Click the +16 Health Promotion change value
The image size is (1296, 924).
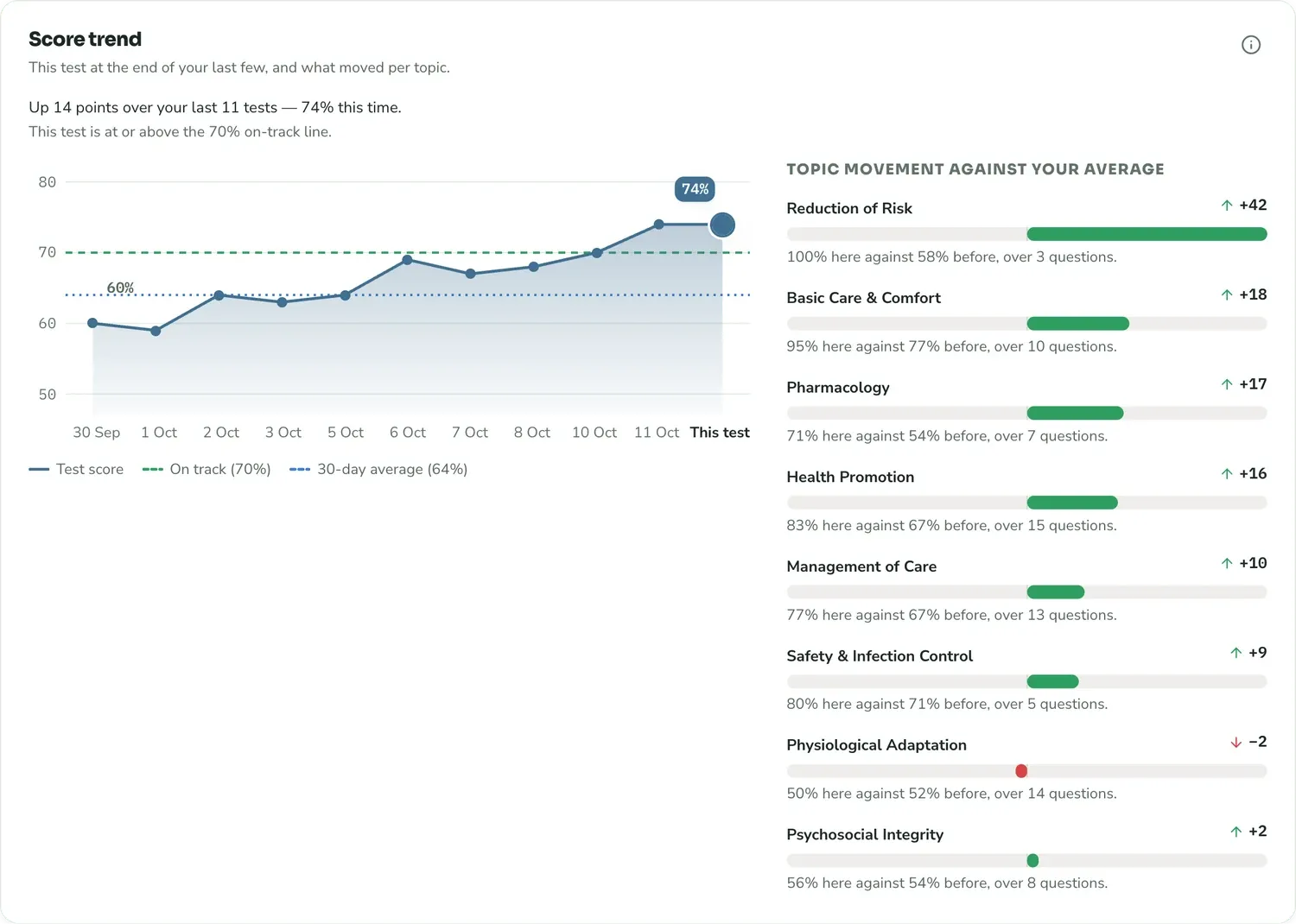[1253, 473]
